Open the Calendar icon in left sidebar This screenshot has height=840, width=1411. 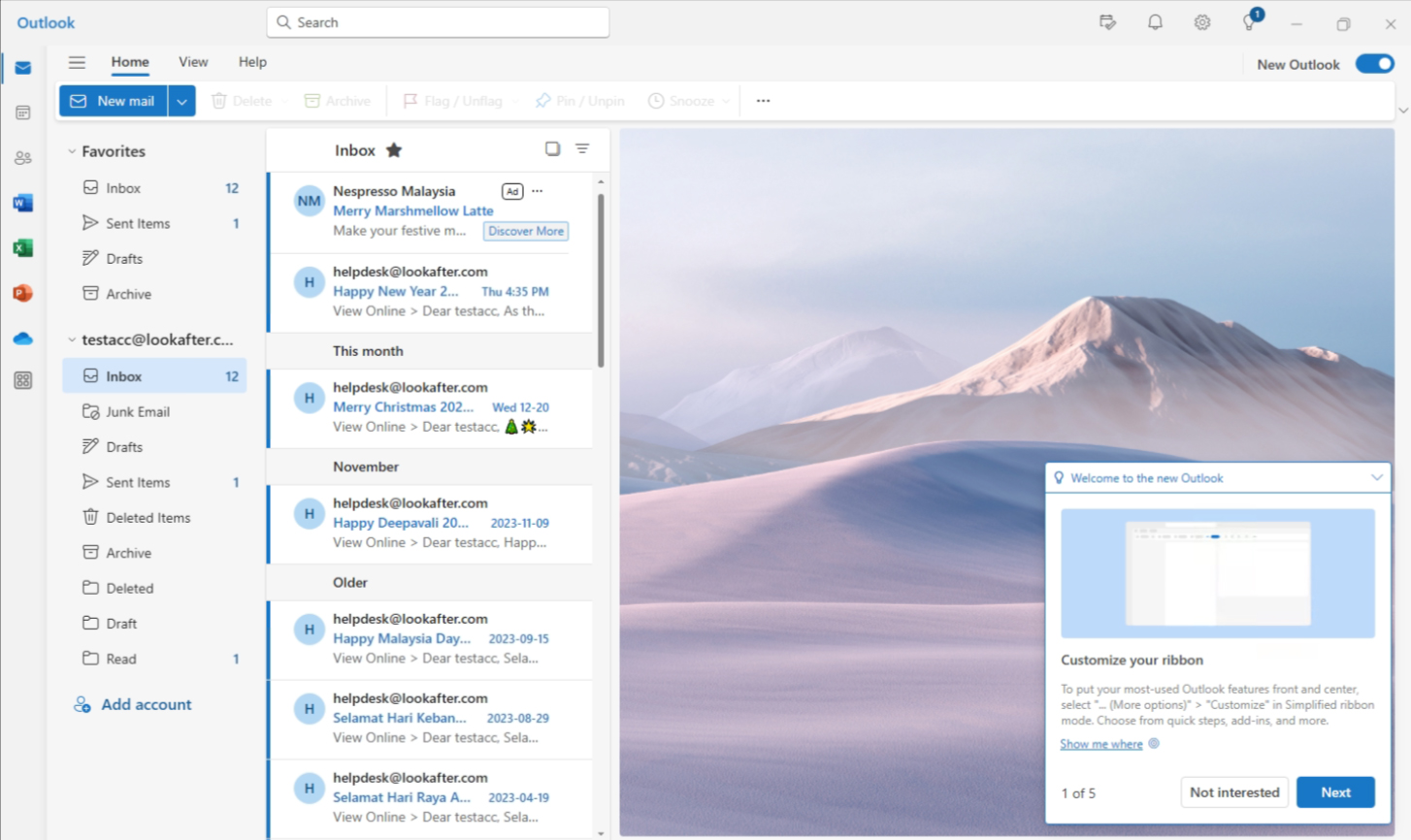click(x=23, y=113)
